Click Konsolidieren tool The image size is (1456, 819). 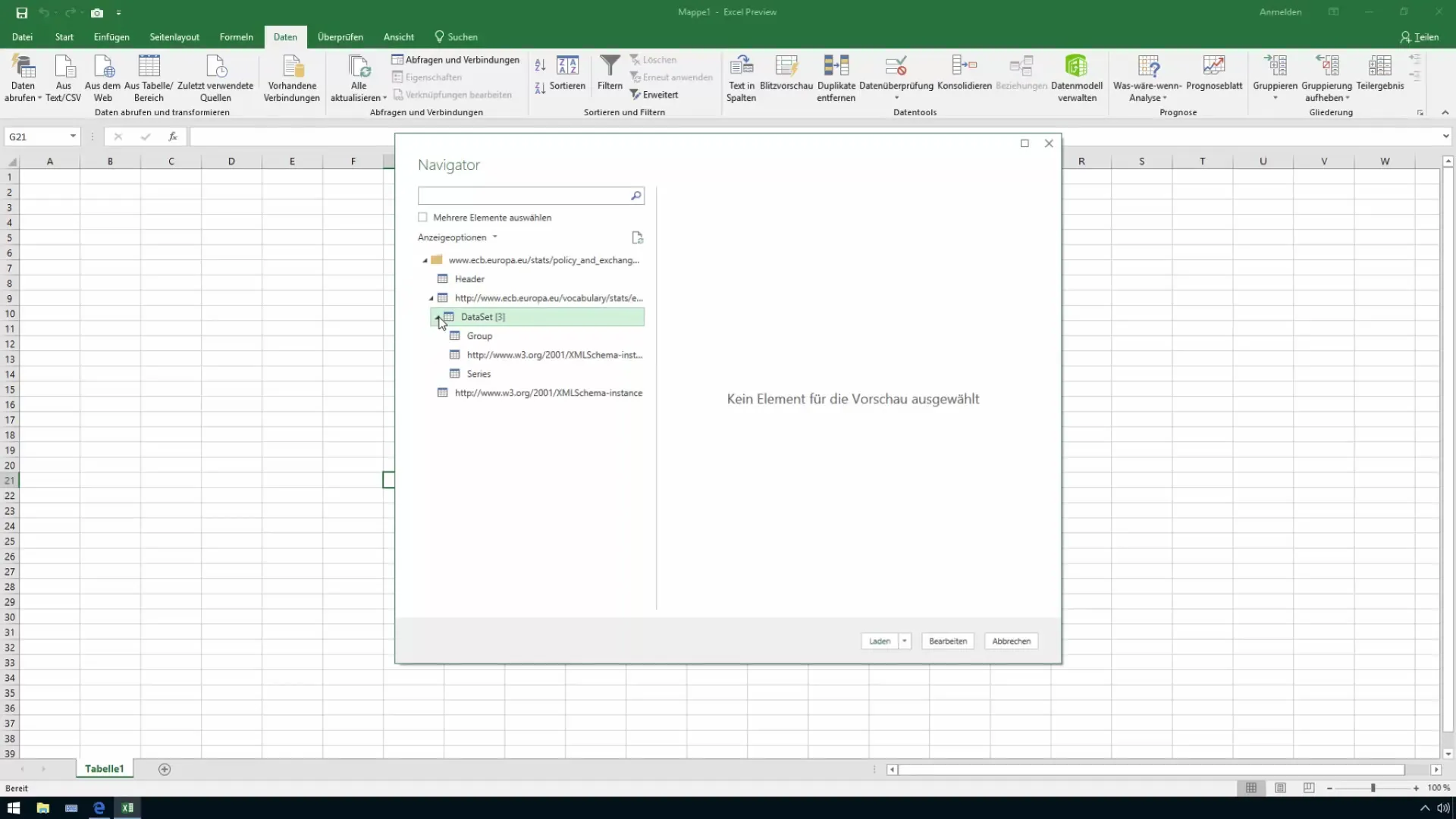pos(965,73)
